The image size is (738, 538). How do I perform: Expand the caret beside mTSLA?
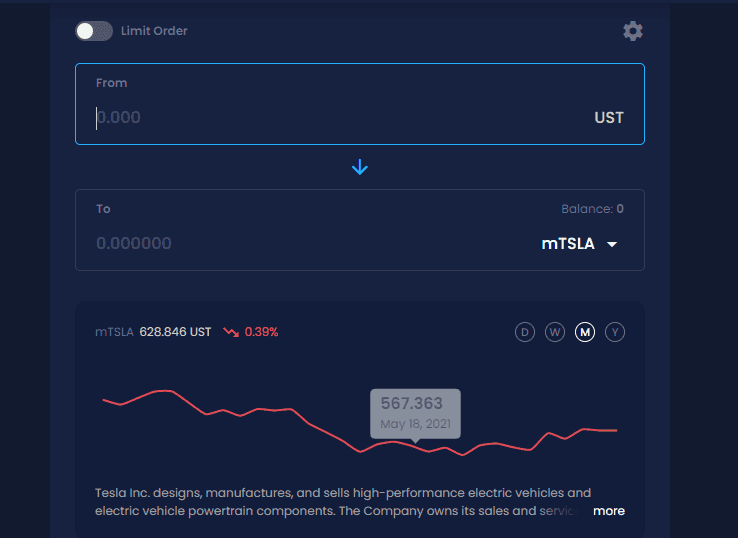click(612, 244)
